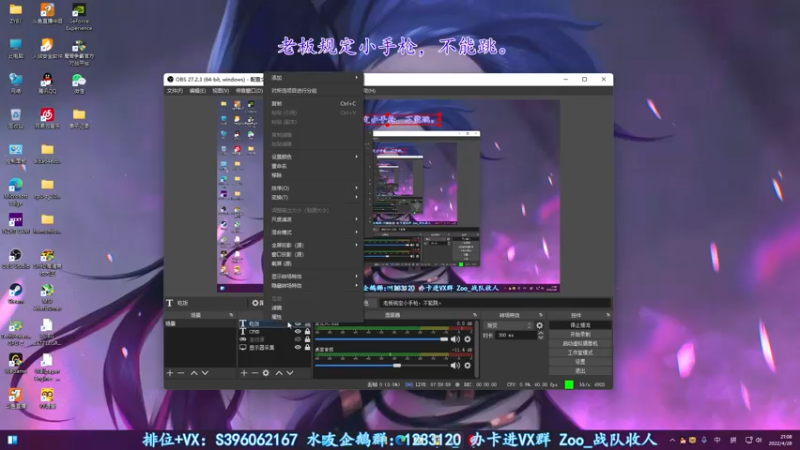Click the 退出 button in controls
800x450 pixels.
click(580, 371)
